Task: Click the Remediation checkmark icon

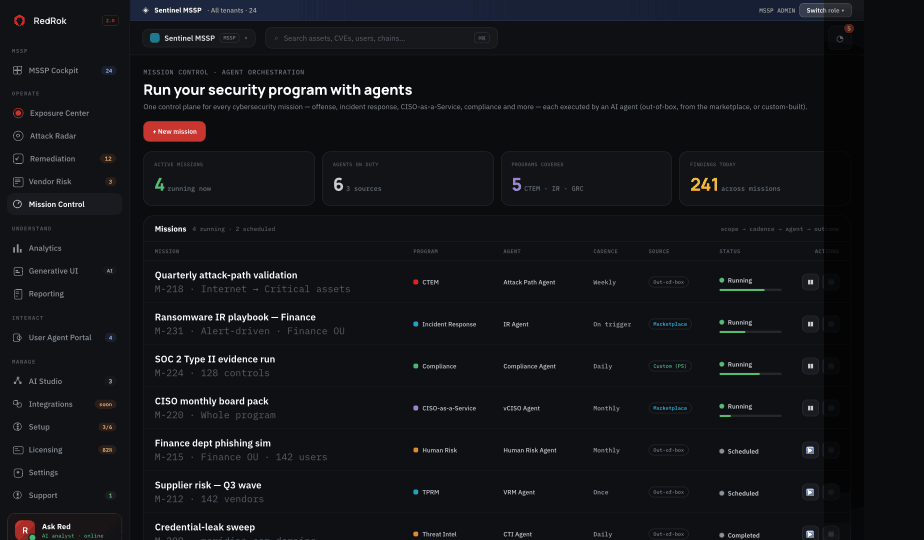Action: click(18, 159)
